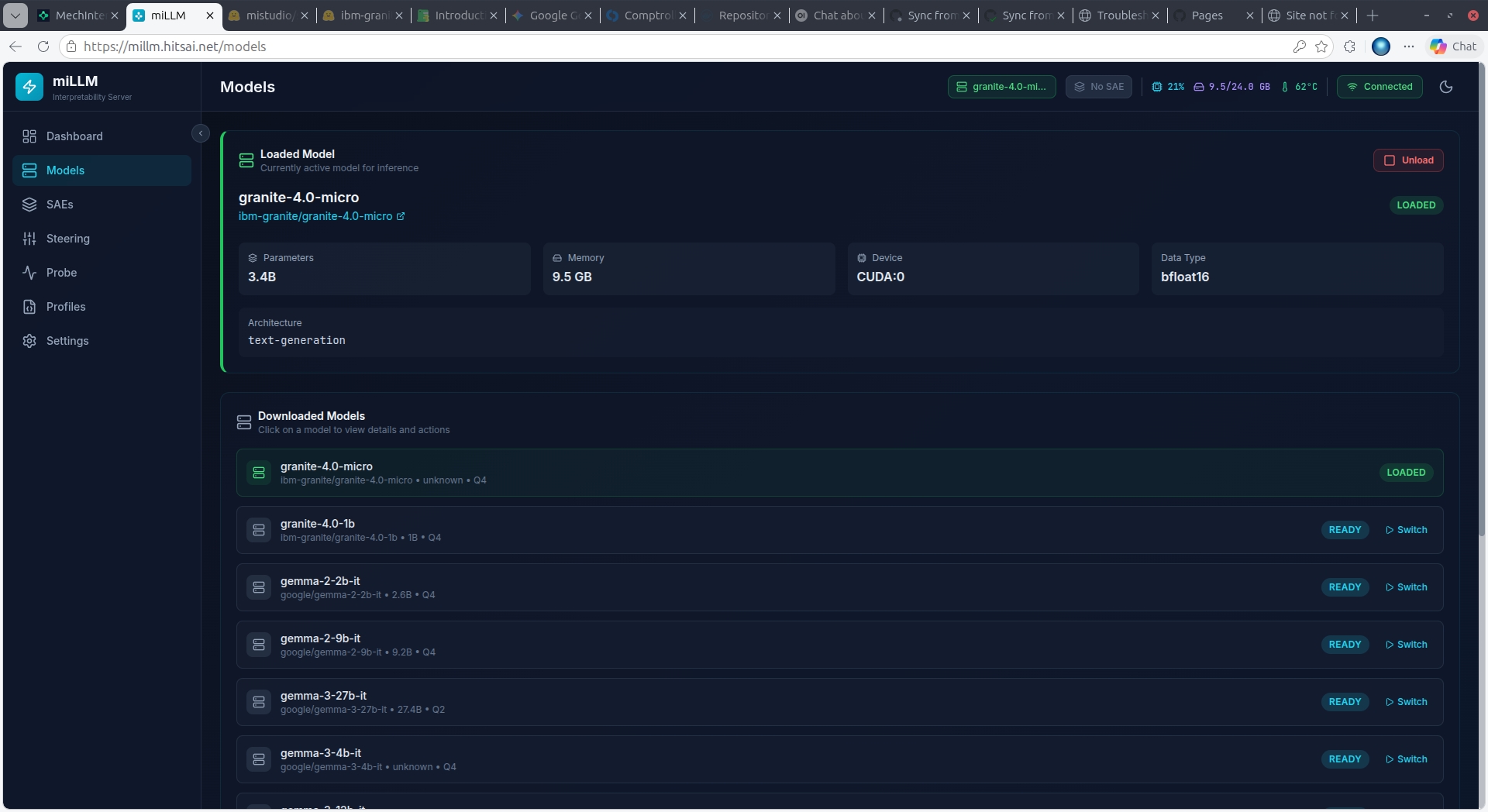
Task: Open the Steering sliders icon in sidebar
Action: coord(29,239)
